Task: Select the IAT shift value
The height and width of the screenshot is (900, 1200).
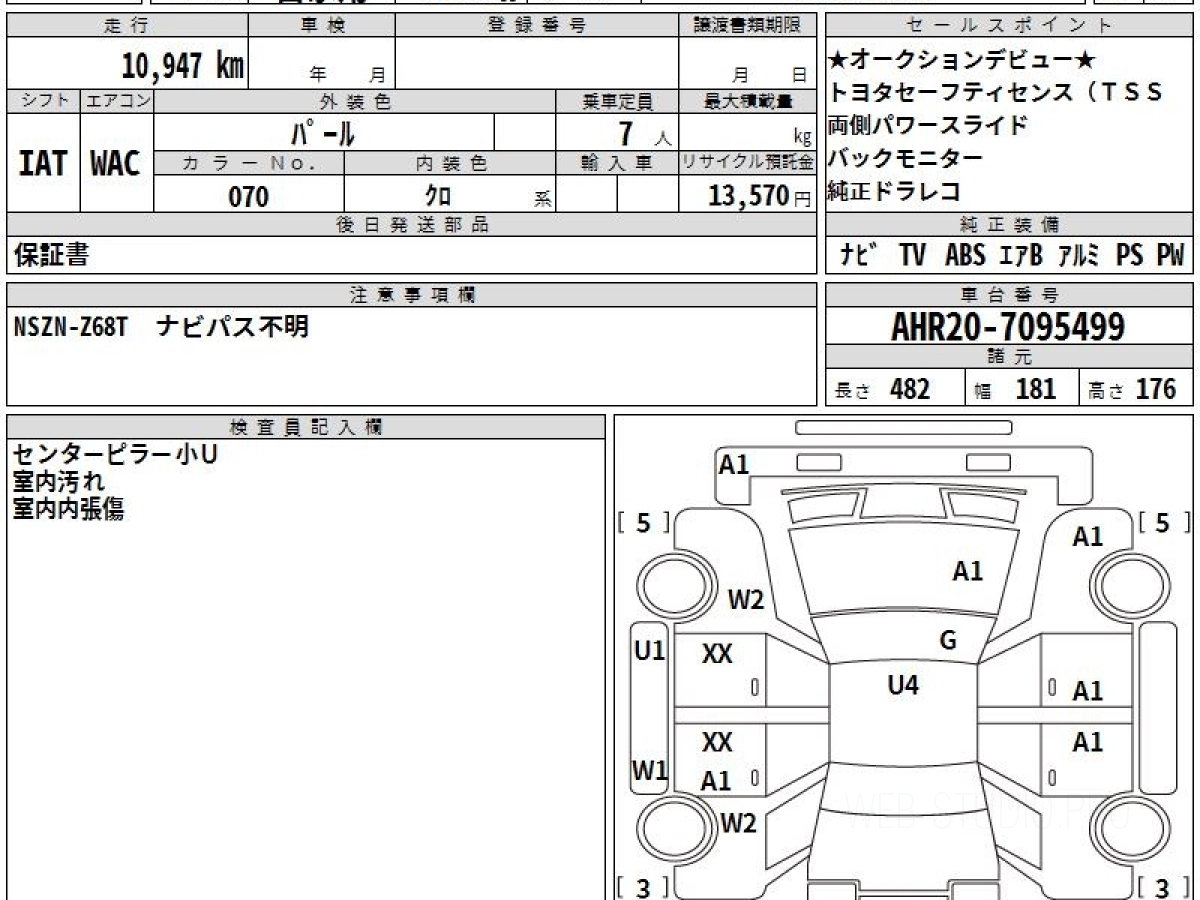Action: click(x=43, y=164)
